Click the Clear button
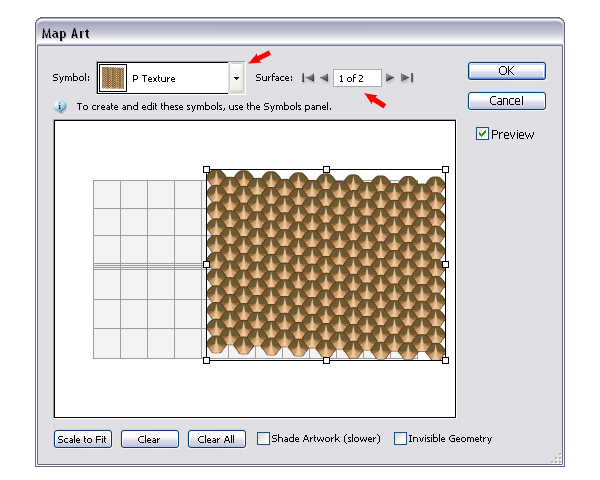The height and width of the screenshot is (480, 600). click(x=150, y=439)
